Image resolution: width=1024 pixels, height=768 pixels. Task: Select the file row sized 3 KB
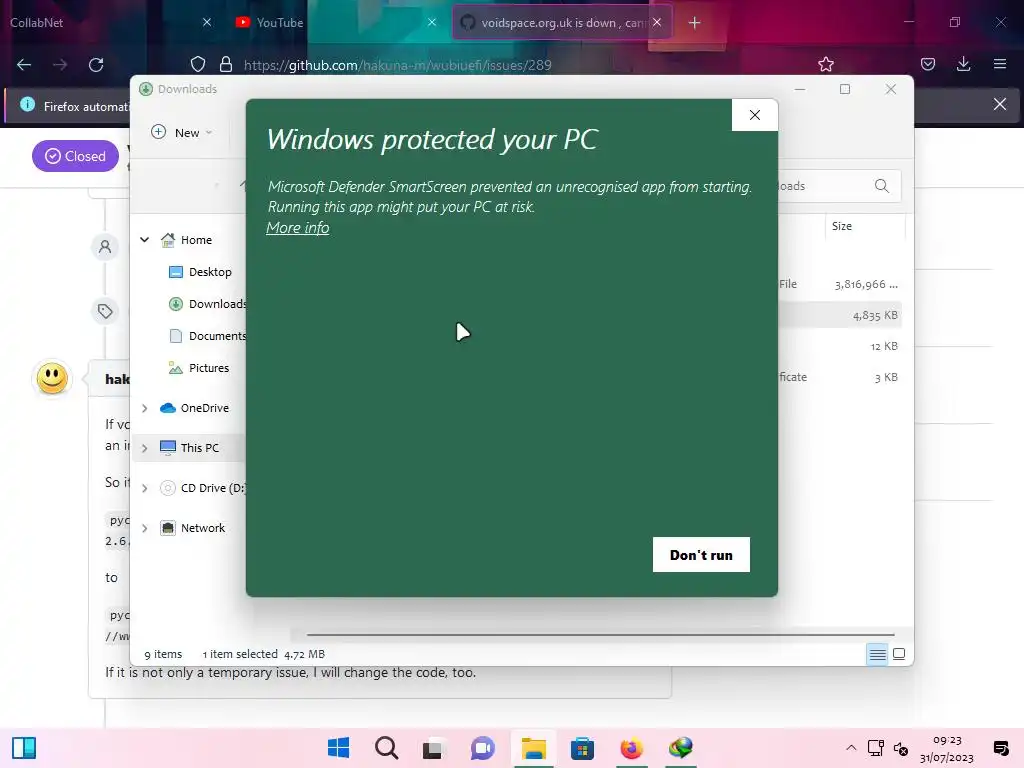pyautogui.click(x=840, y=377)
